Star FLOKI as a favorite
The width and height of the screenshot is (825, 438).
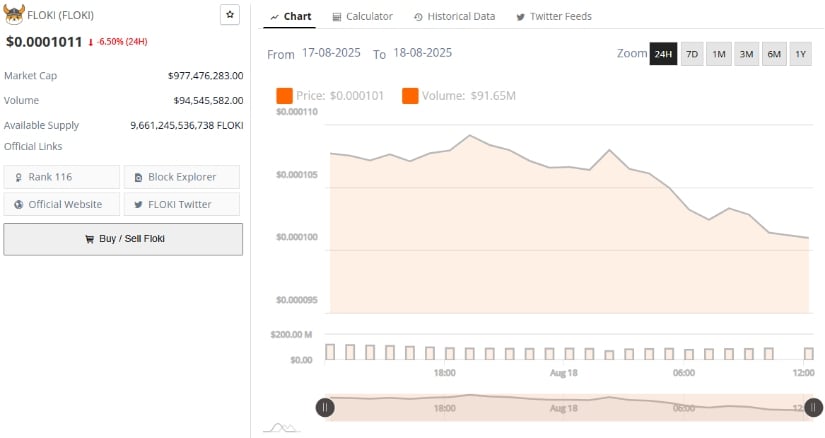click(x=230, y=15)
